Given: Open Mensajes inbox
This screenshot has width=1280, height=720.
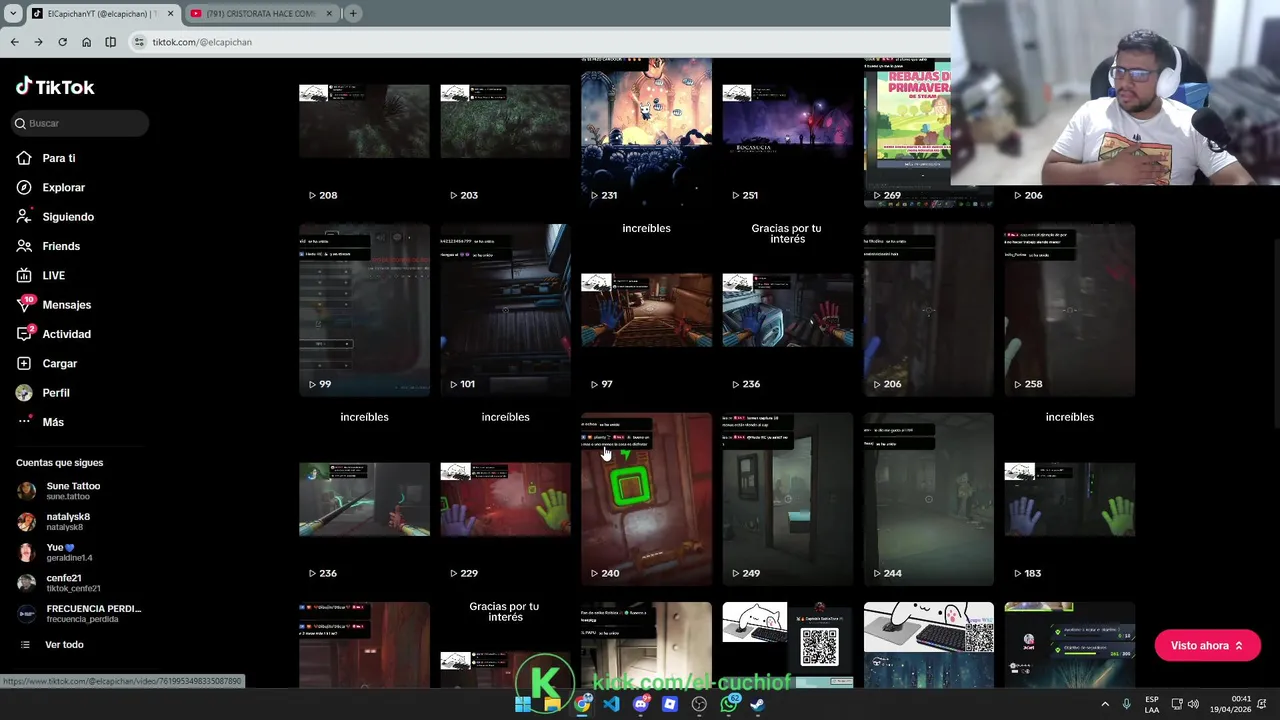Looking at the screenshot, I should click(x=54, y=304).
